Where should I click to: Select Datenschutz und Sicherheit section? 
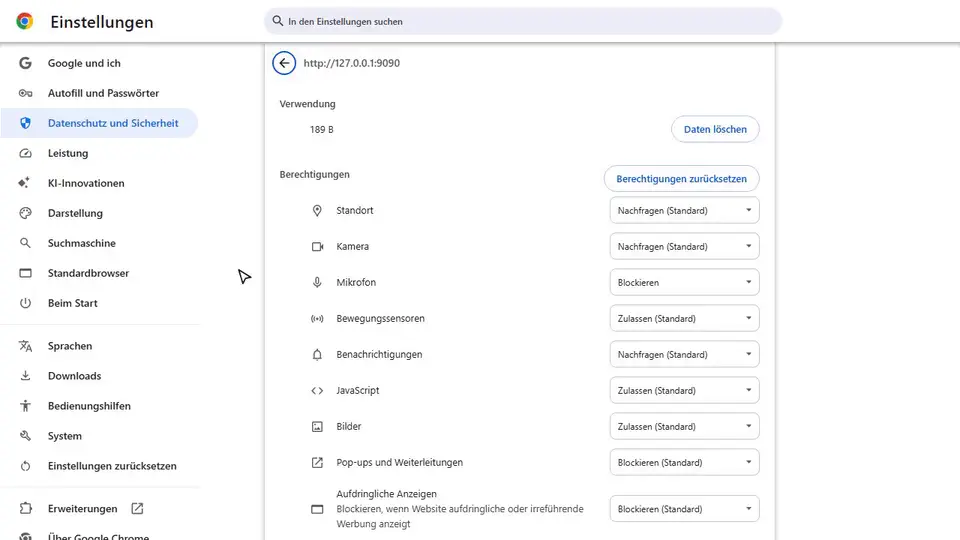click(99, 123)
